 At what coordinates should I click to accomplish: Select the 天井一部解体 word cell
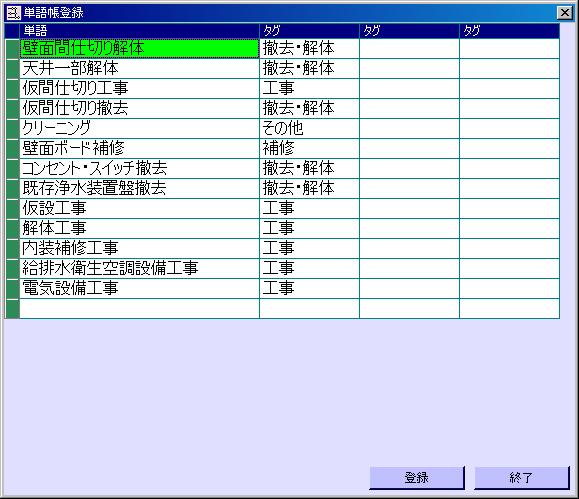point(140,68)
